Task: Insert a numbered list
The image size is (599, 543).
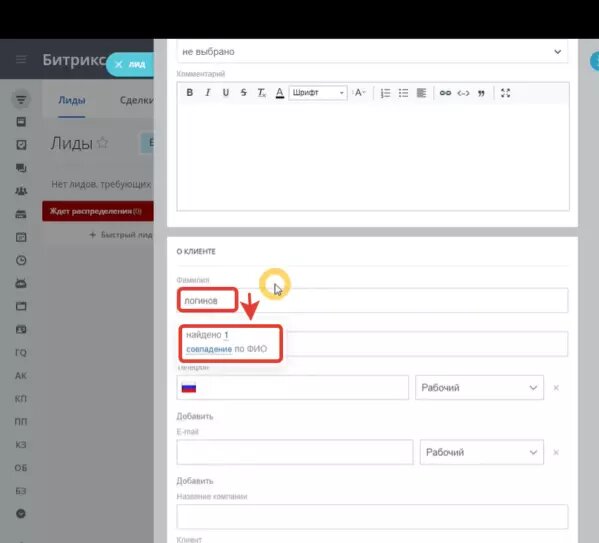Action: 385,93
